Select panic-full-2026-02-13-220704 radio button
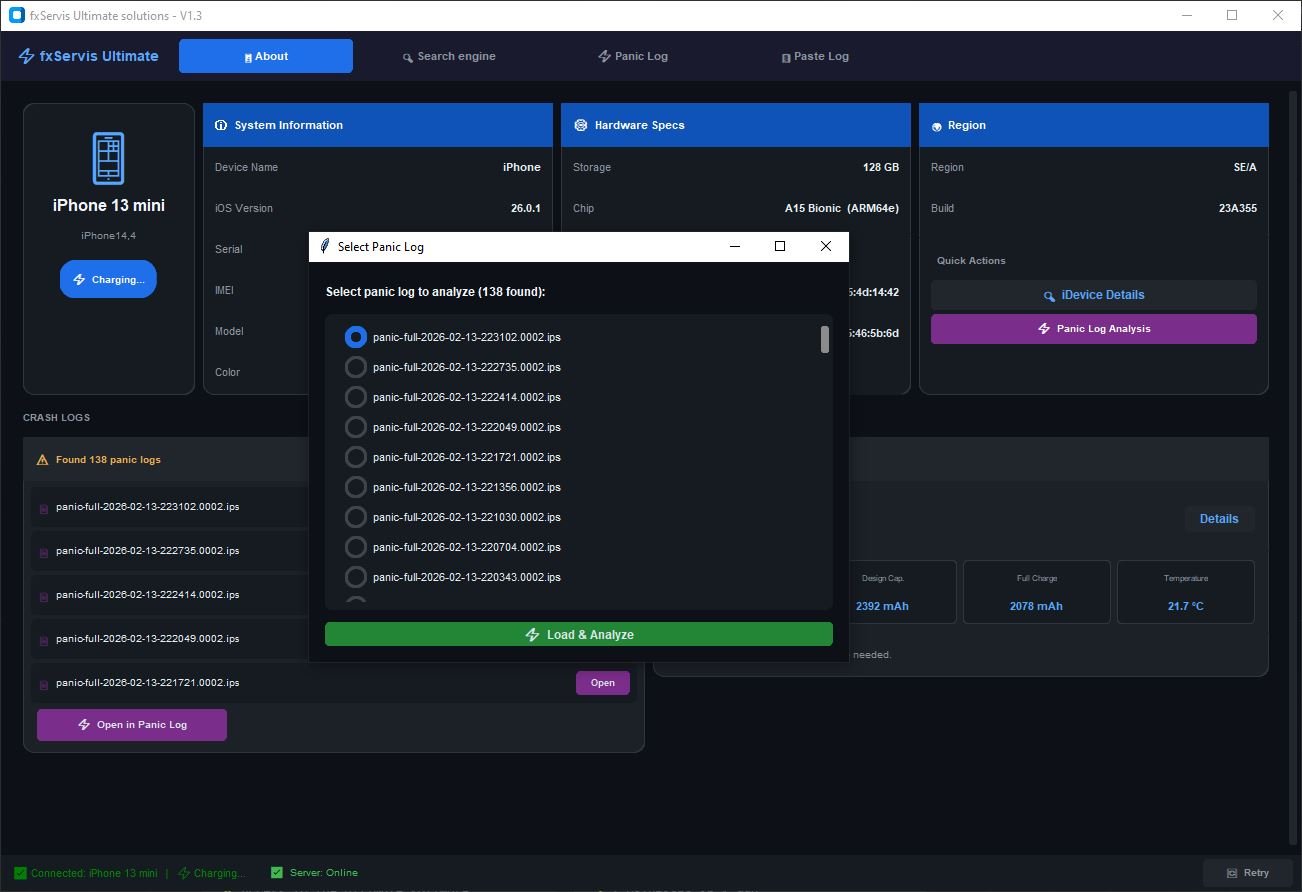This screenshot has height=892, width=1302. click(355, 547)
